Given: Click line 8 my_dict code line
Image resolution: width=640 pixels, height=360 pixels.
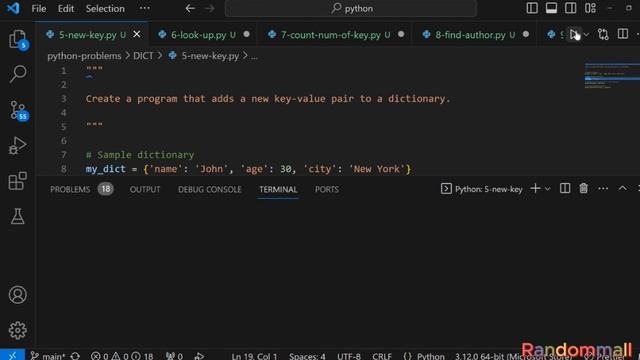Looking at the screenshot, I should [x=248, y=169].
